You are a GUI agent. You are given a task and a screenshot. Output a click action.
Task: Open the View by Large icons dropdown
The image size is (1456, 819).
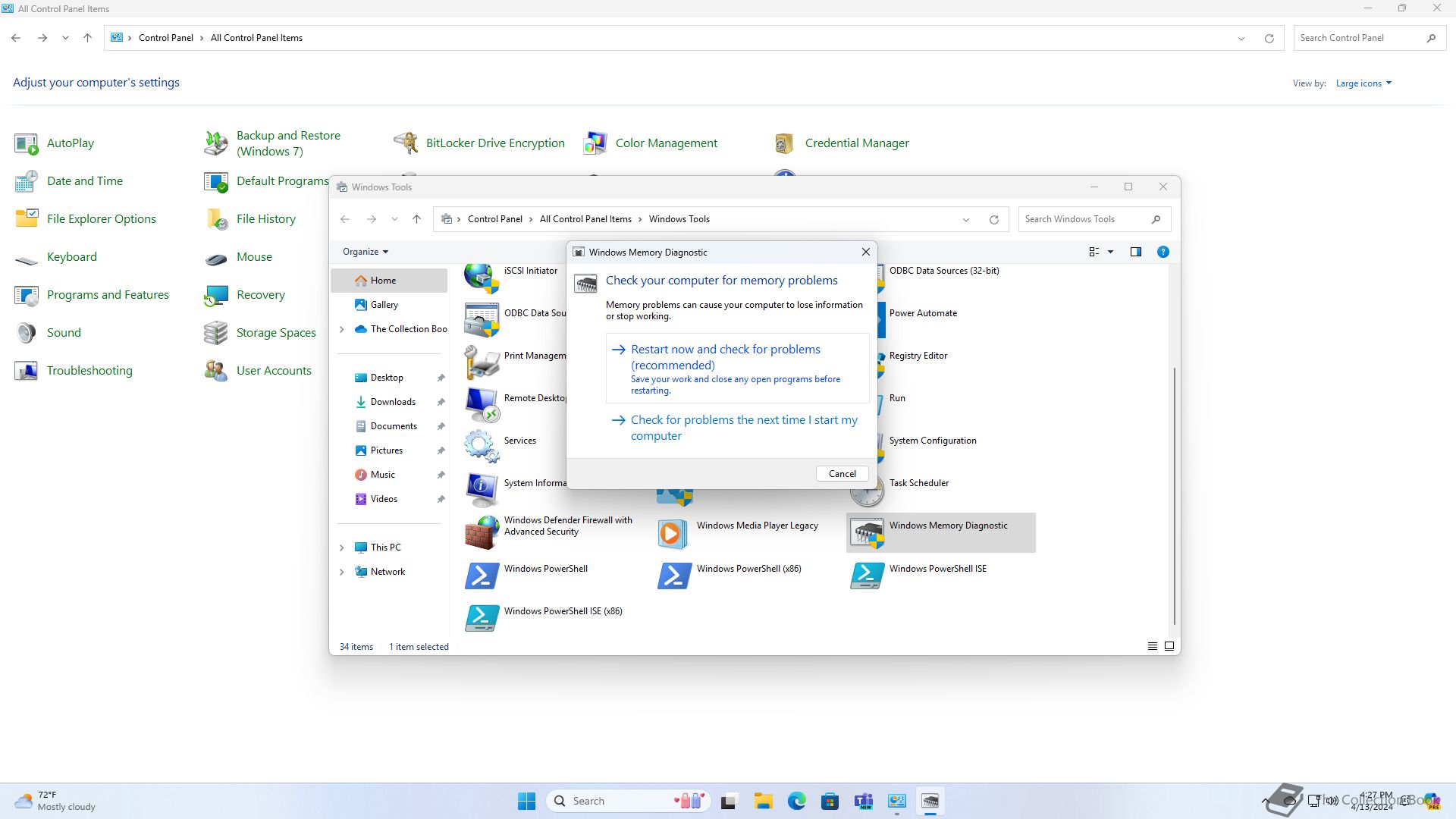[1363, 83]
